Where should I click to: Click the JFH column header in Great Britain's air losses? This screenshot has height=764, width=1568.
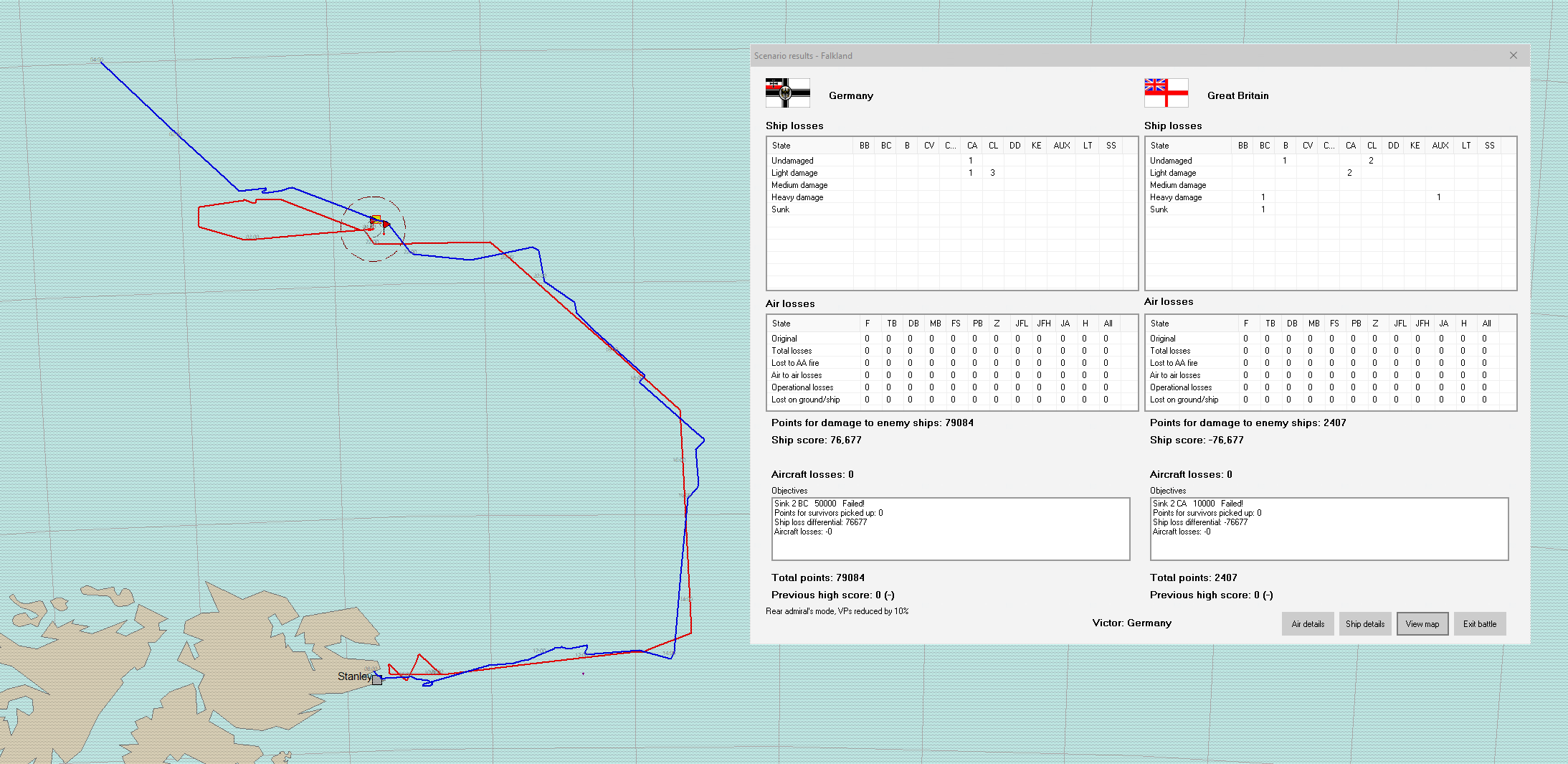[x=1422, y=324]
